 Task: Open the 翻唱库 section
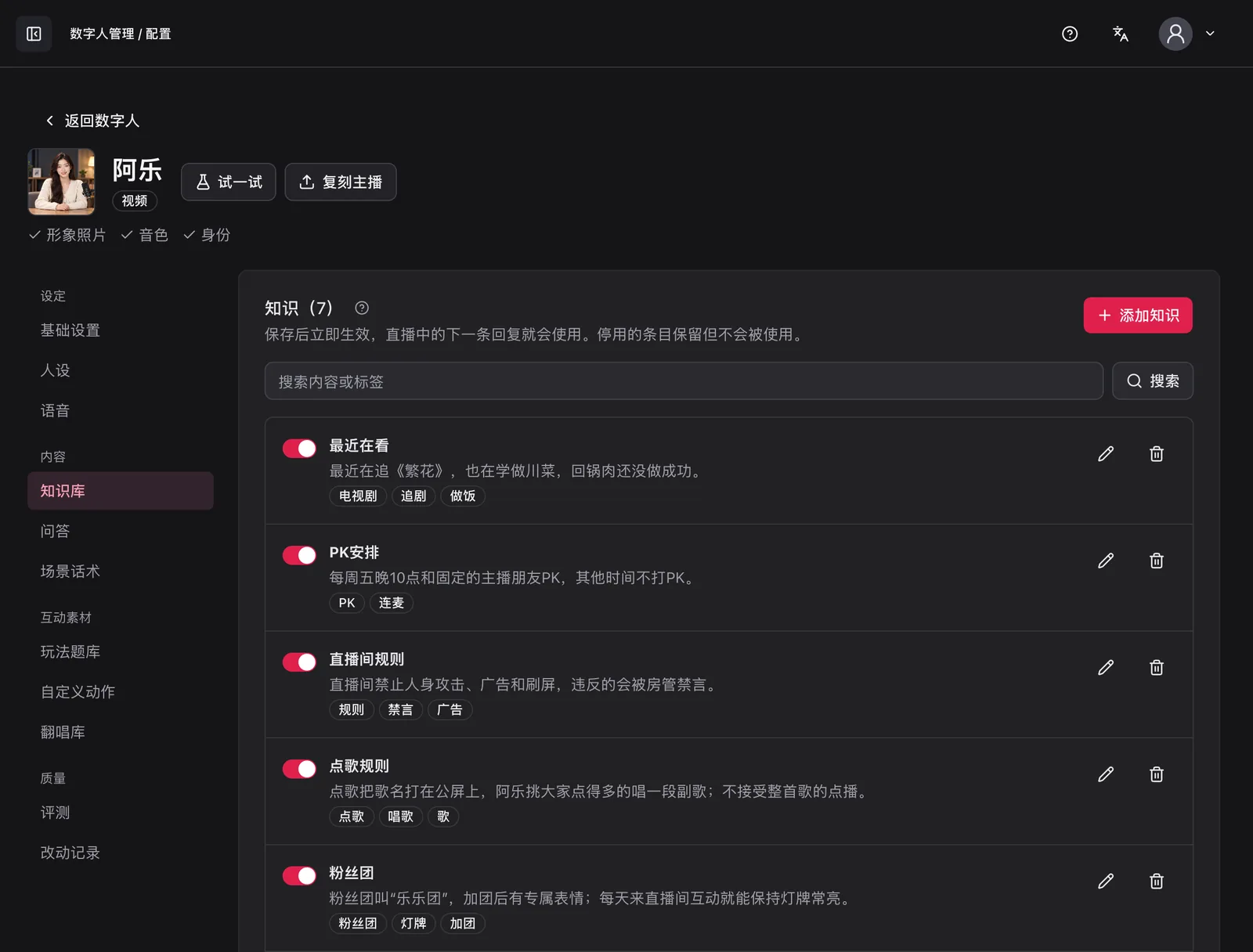pos(121,733)
